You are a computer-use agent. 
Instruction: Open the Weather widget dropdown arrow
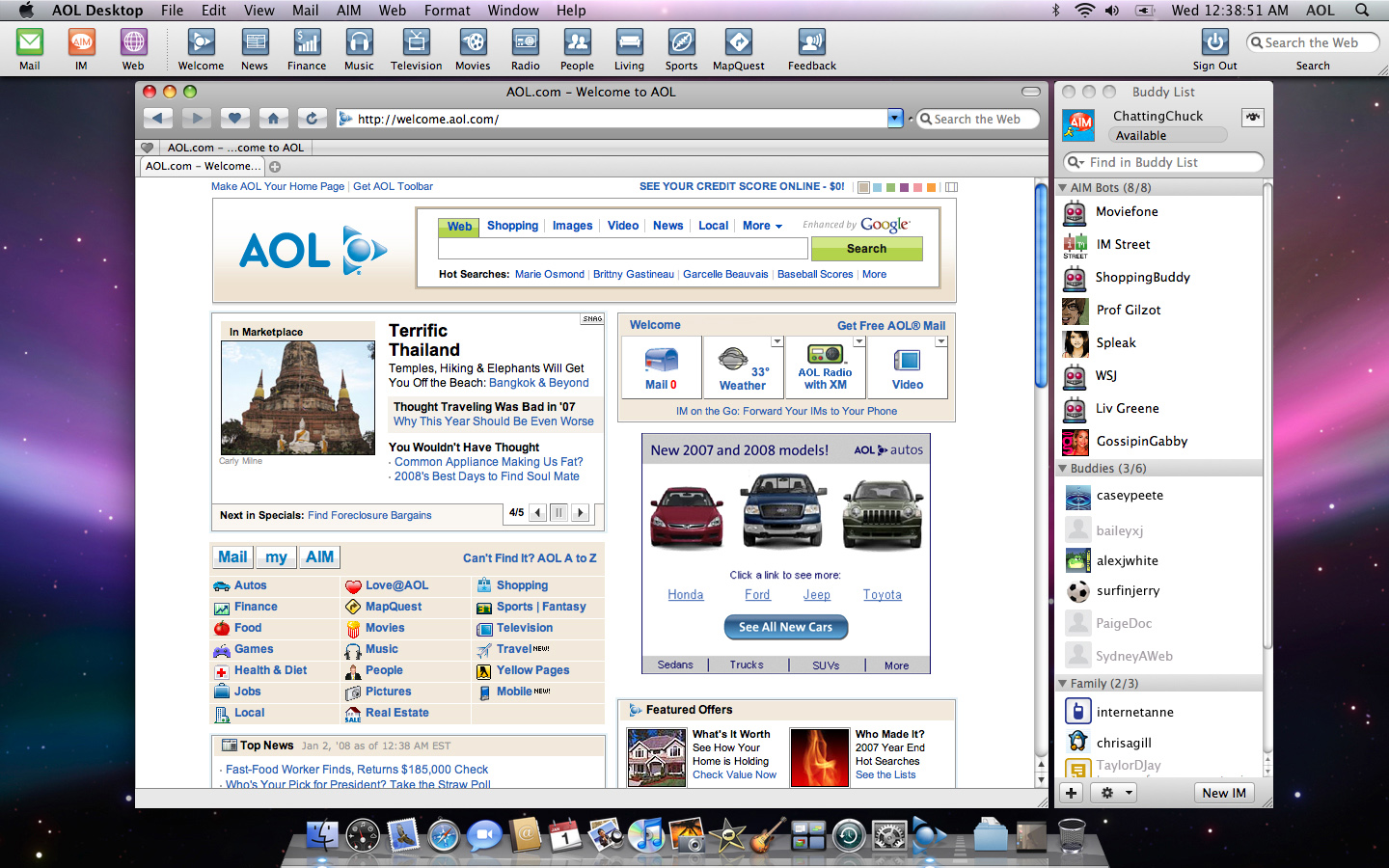776,341
